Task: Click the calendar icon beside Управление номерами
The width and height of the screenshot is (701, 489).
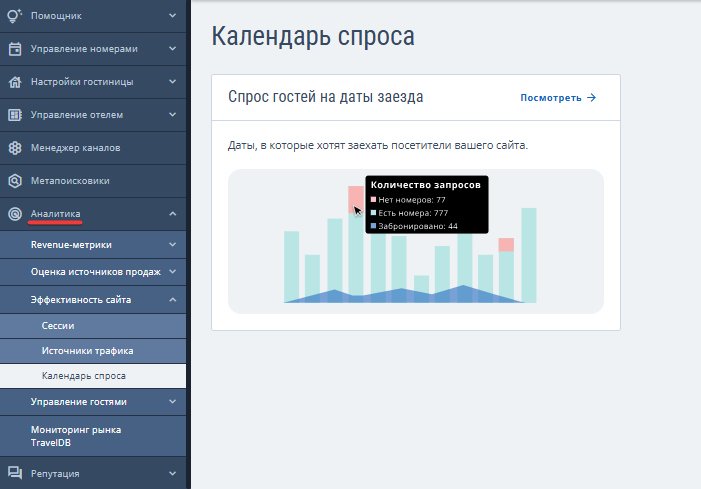Action: [x=15, y=49]
